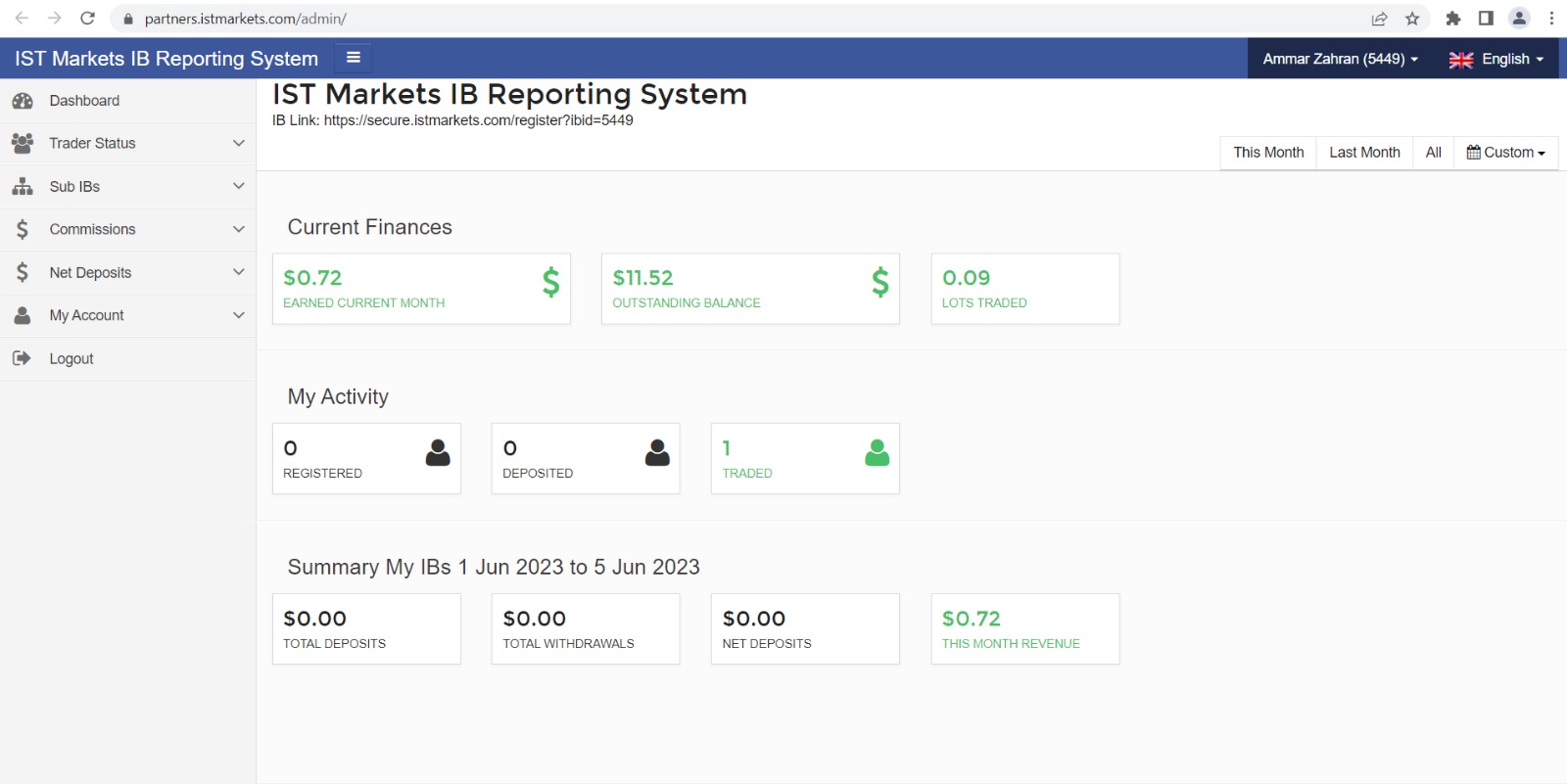
Task: Click the Current Finances heading
Action: tap(369, 227)
